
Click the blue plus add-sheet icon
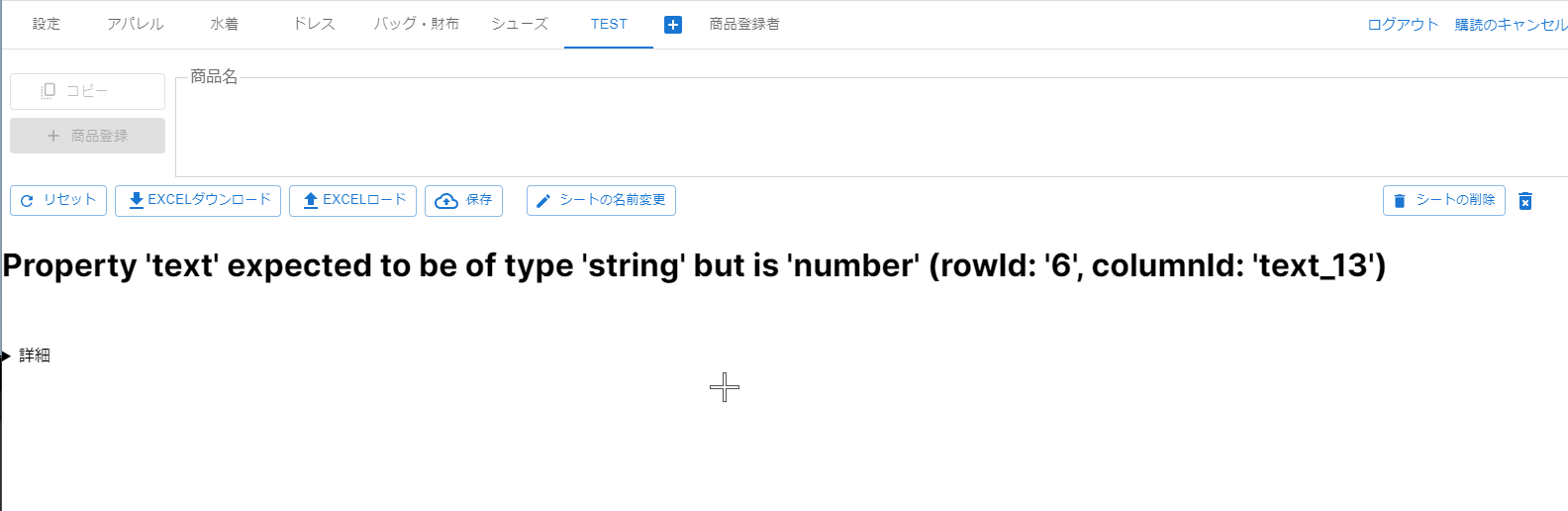[673, 25]
